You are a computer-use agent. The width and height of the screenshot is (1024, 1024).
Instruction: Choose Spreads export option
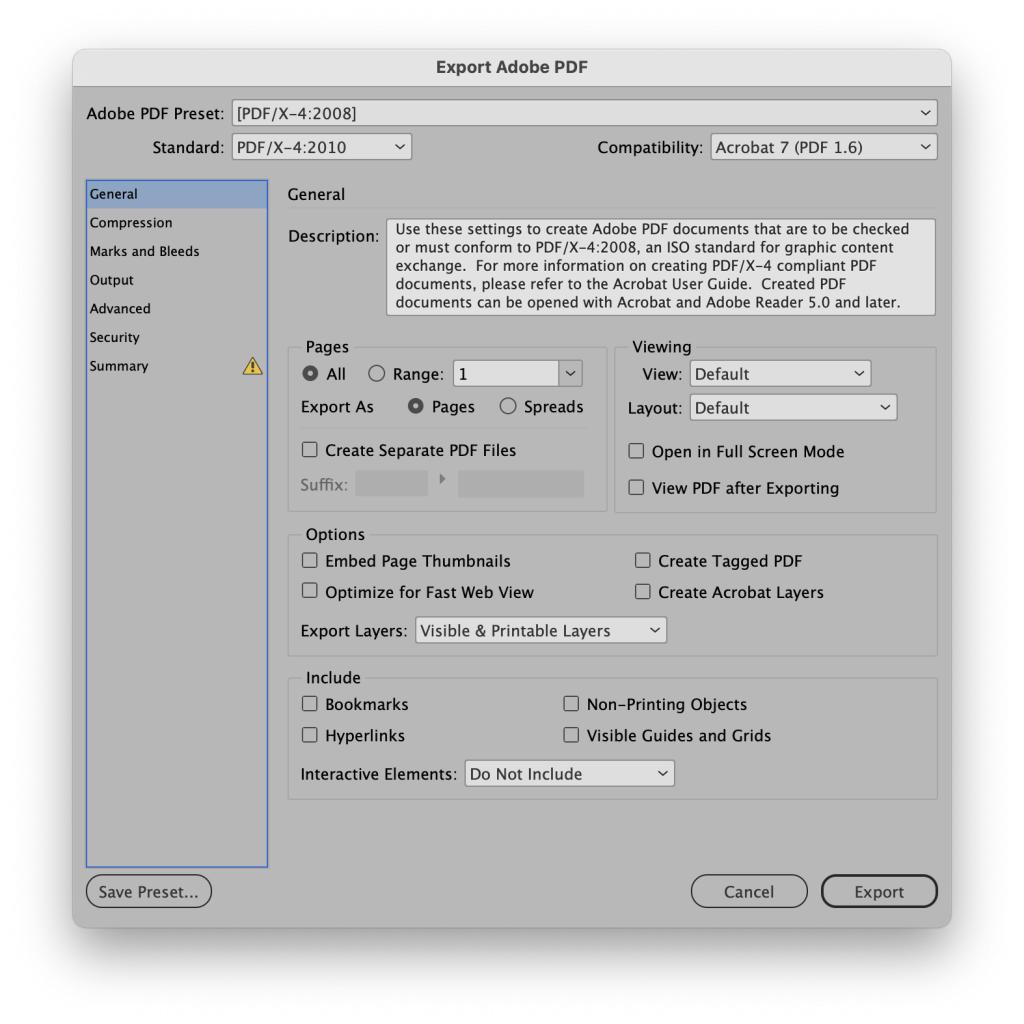(x=508, y=406)
